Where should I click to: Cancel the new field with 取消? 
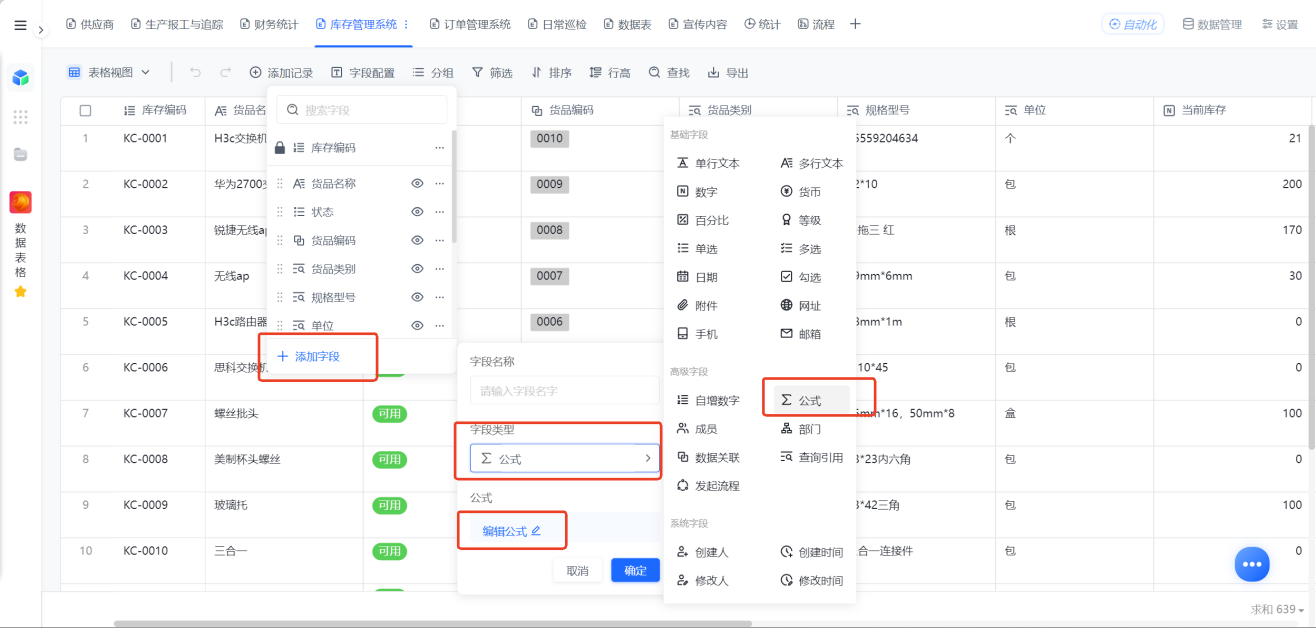[x=577, y=570]
